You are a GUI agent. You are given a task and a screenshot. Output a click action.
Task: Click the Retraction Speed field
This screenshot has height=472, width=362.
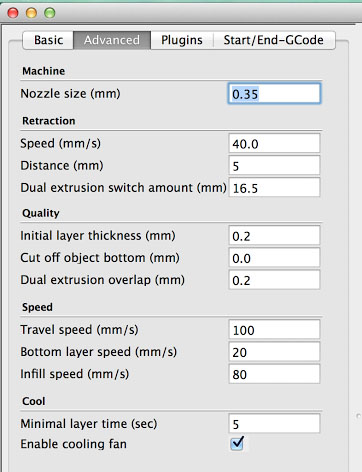[x=274, y=144]
